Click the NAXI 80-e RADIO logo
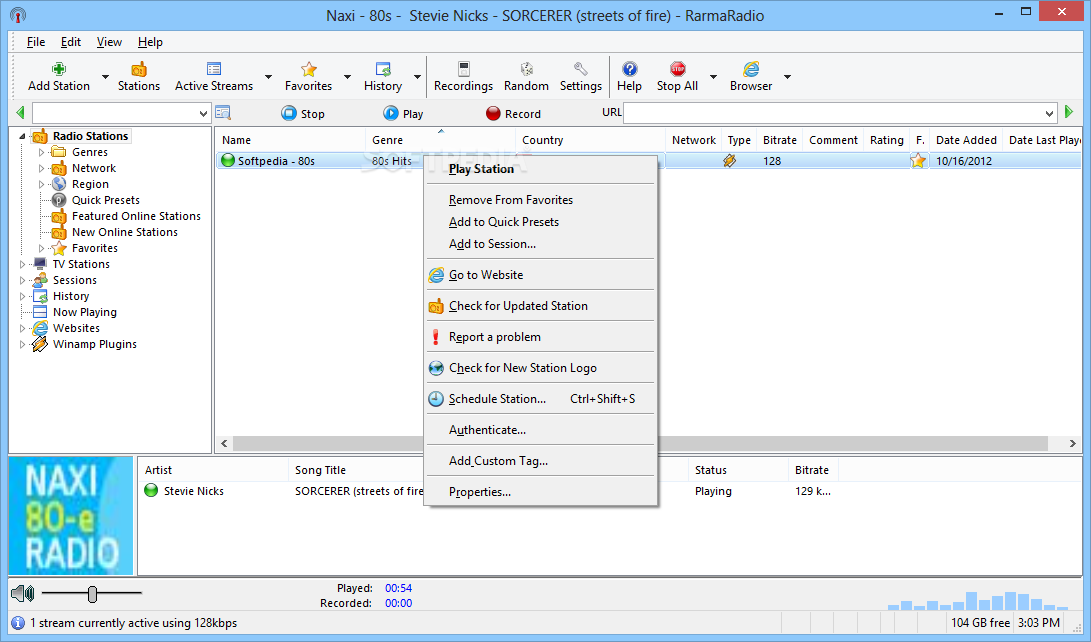This screenshot has height=642, width=1091. 71,515
